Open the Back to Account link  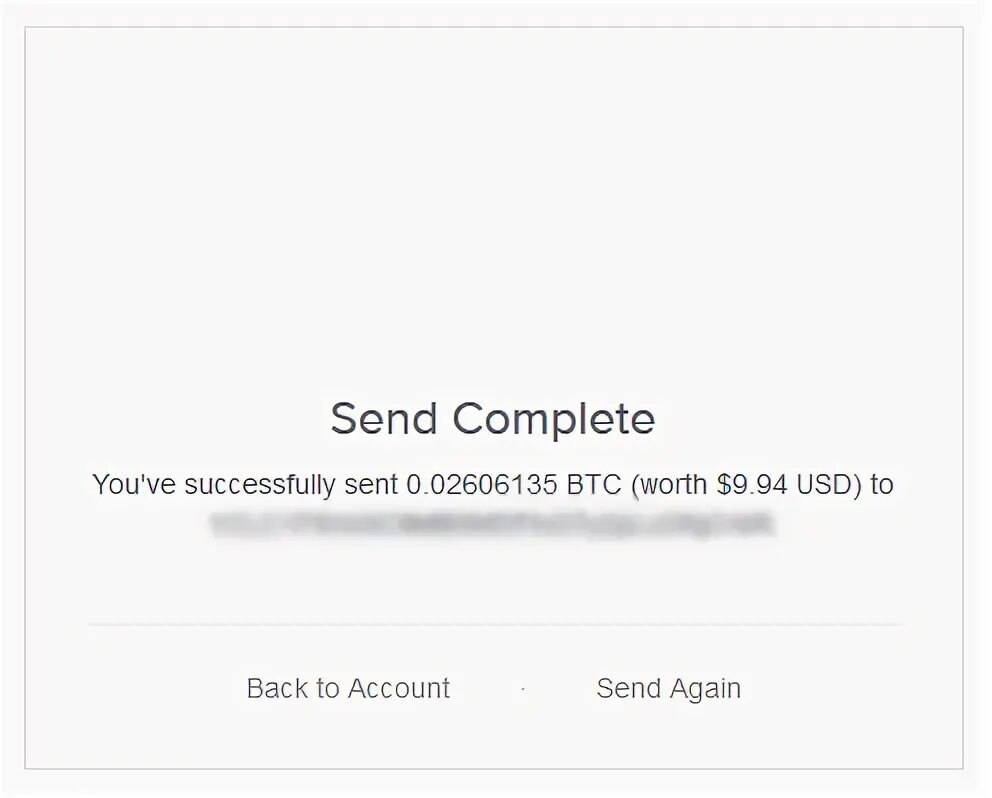tap(348, 689)
